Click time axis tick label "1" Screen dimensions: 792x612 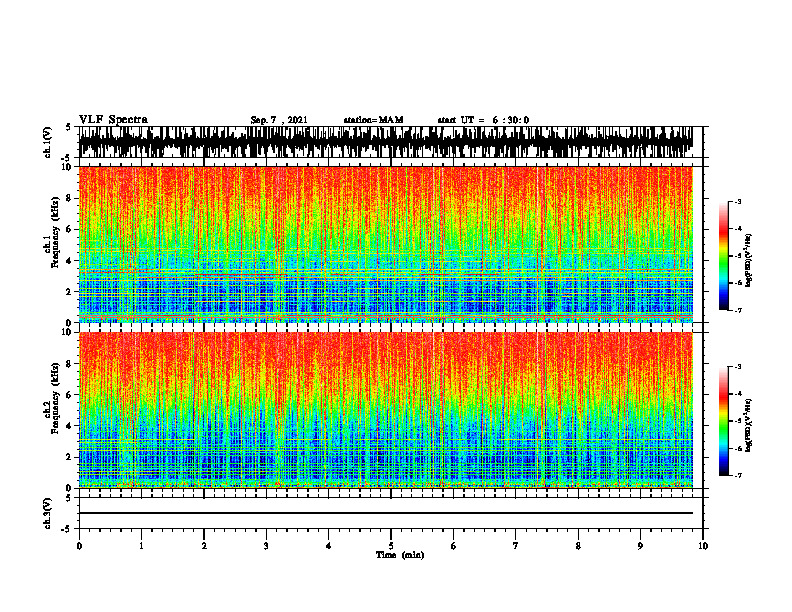(141, 546)
